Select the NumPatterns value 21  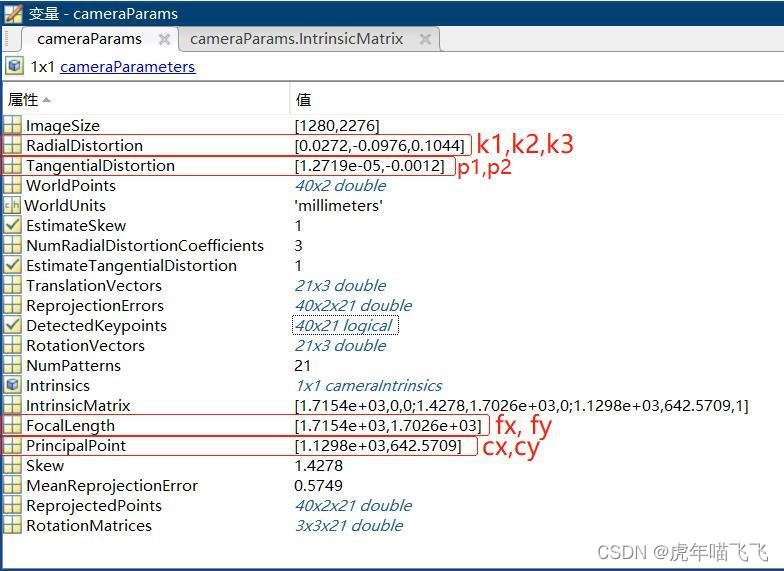[x=302, y=366]
